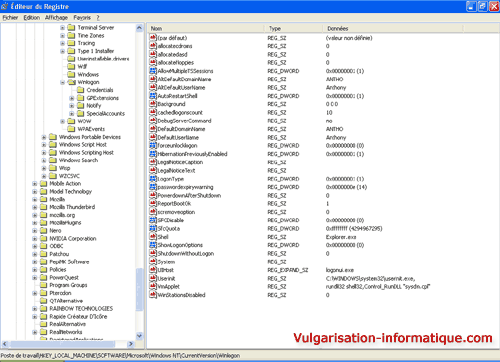The width and height of the screenshot is (500, 362).
Task: Expand the GPExtensions key
Action: coord(72,98)
